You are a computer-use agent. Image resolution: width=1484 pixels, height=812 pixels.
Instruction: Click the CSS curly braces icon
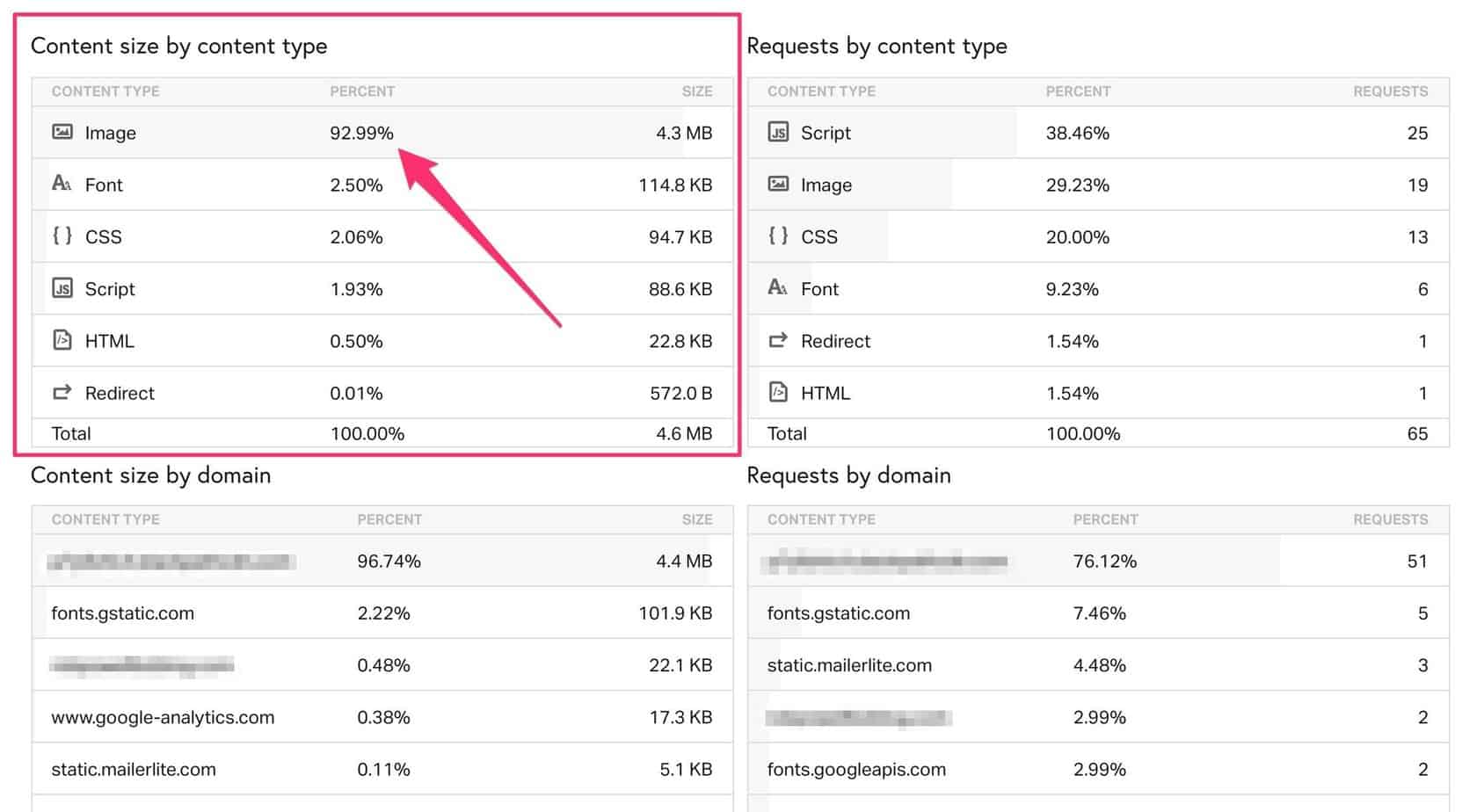point(62,236)
